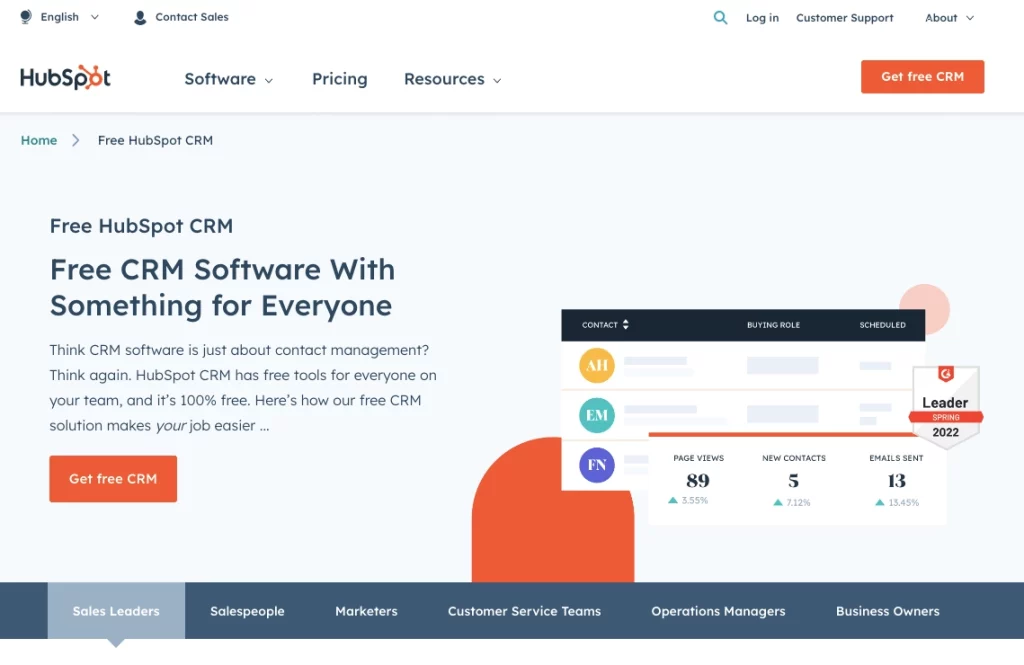Open the Pricing page

[x=340, y=79]
